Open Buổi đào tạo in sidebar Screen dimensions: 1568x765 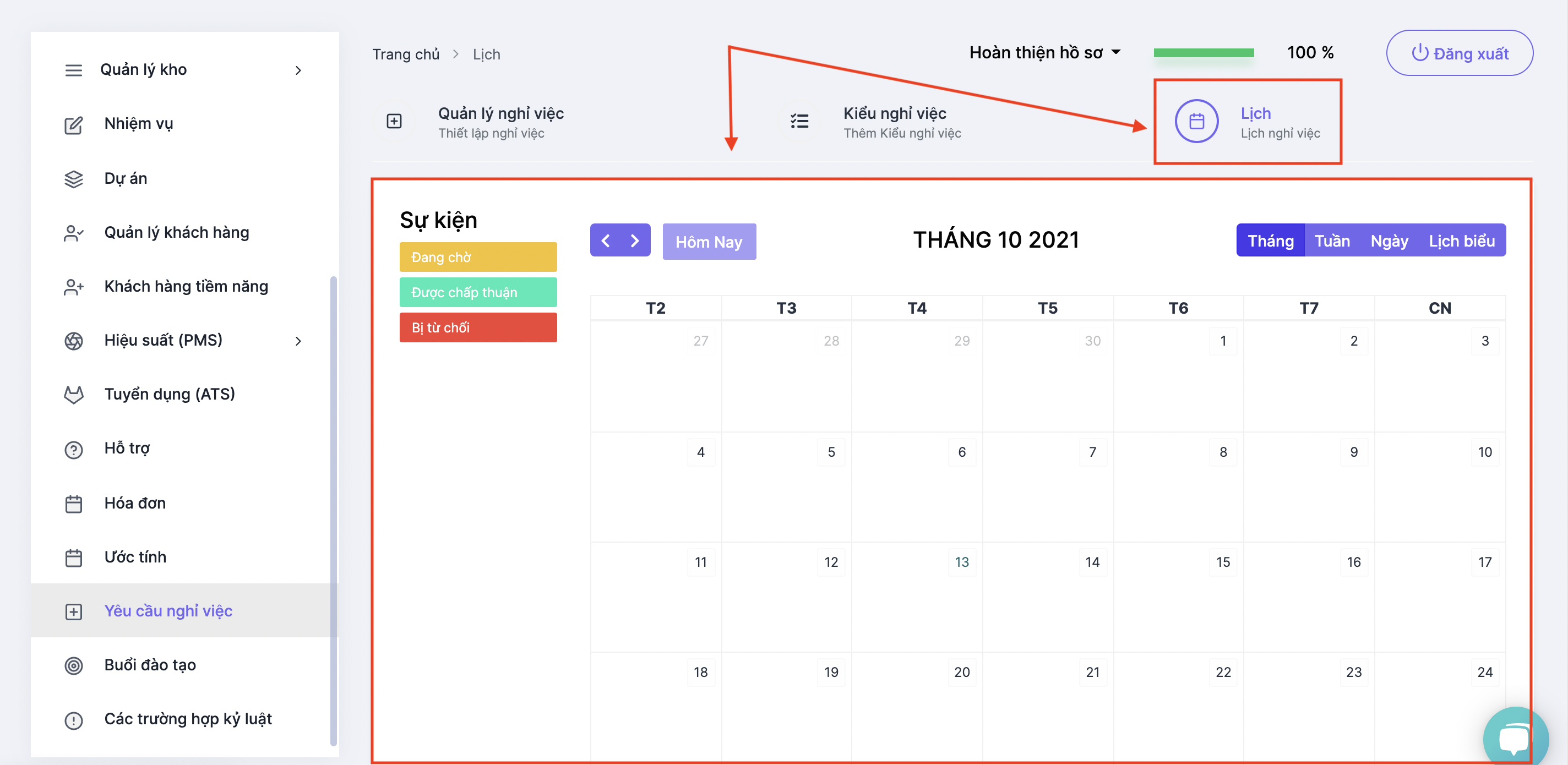point(185,665)
